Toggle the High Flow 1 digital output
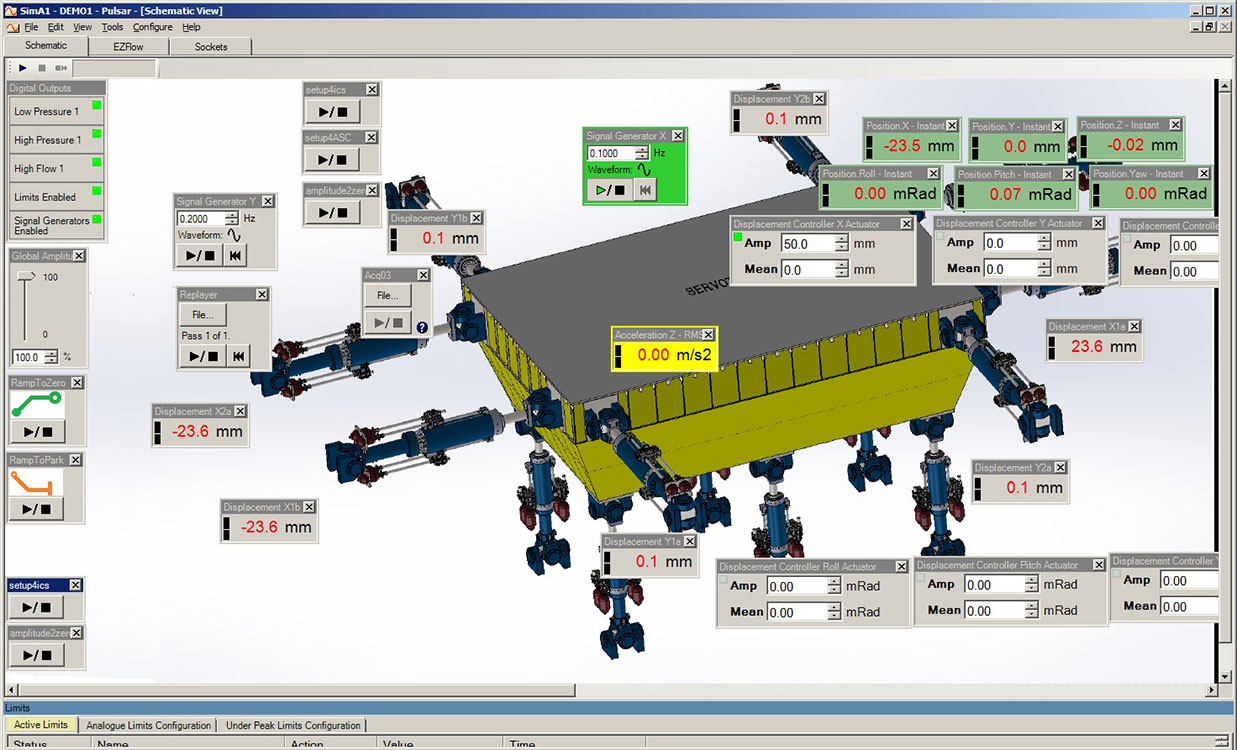The height and width of the screenshot is (750, 1237). 97,162
